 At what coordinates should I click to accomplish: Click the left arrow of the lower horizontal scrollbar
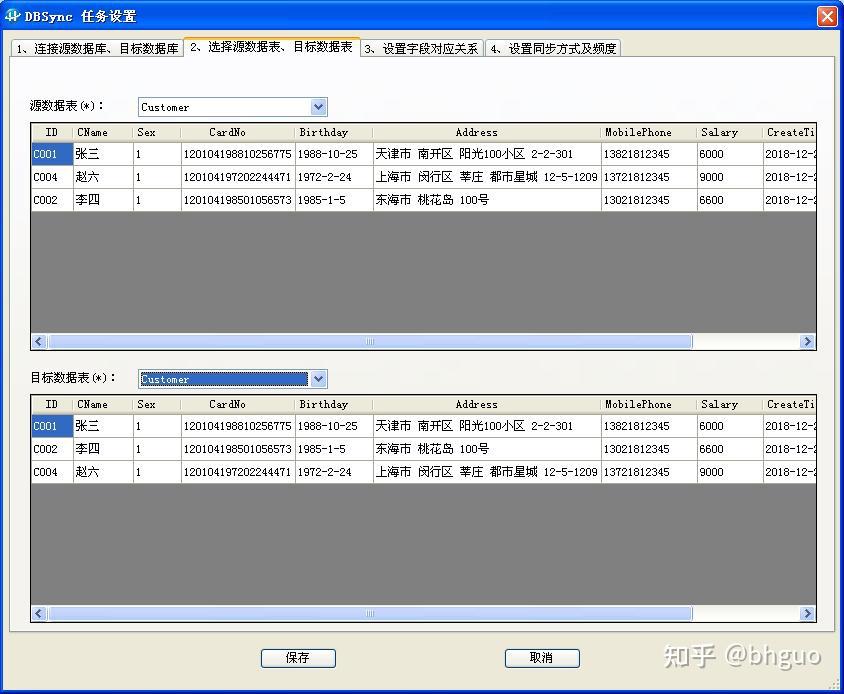click(x=38, y=613)
